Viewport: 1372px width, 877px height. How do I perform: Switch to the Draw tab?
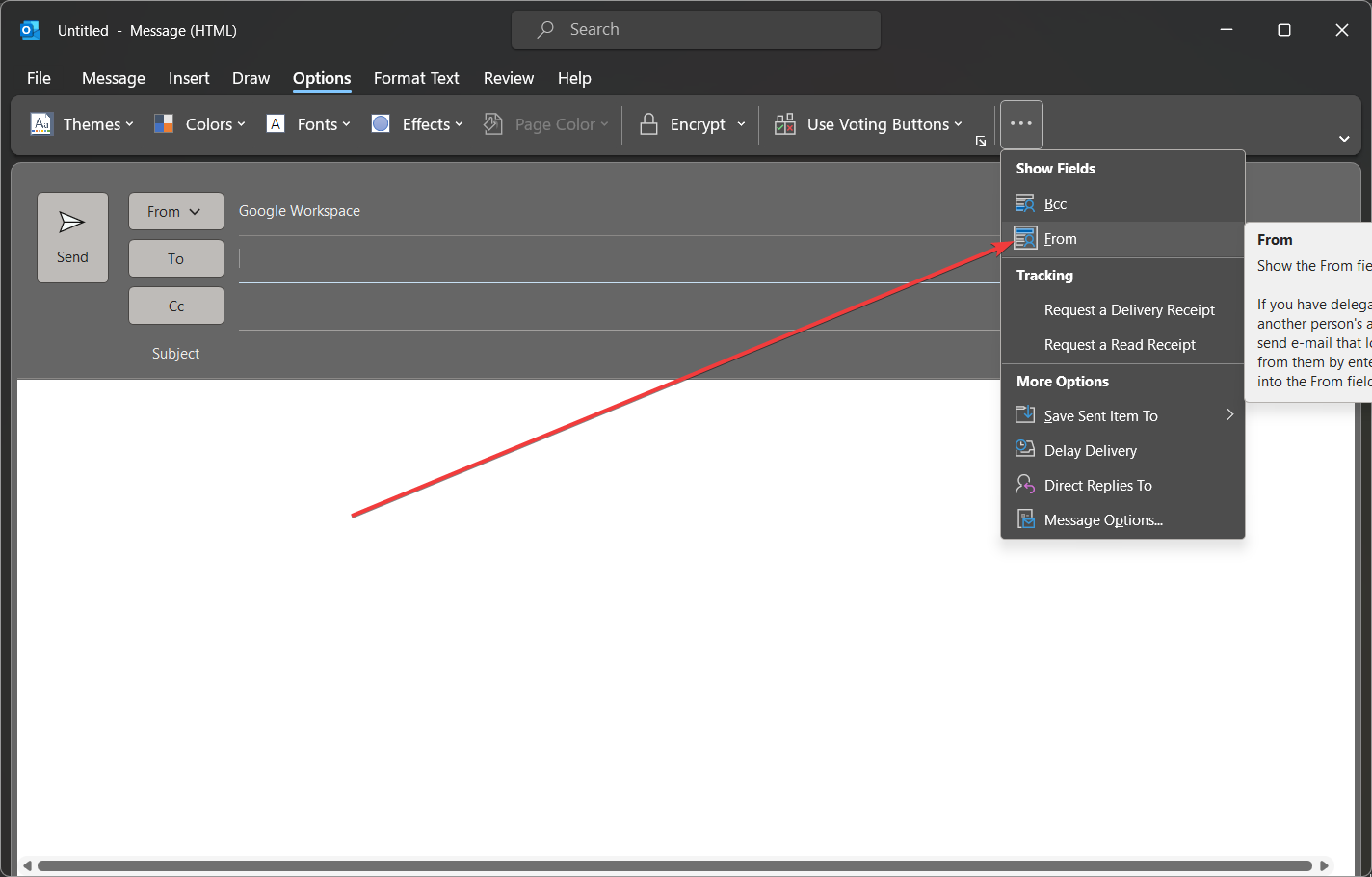coord(251,78)
